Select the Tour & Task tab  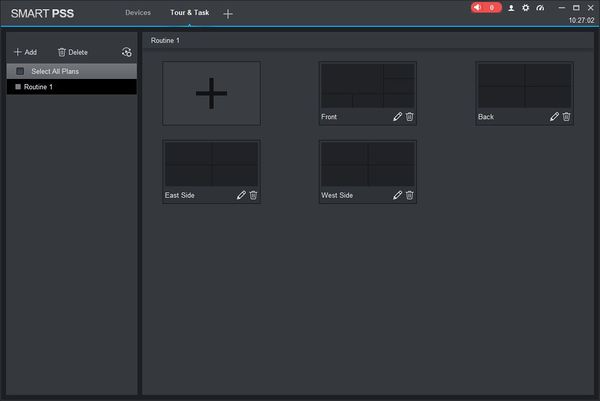tap(189, 13)
